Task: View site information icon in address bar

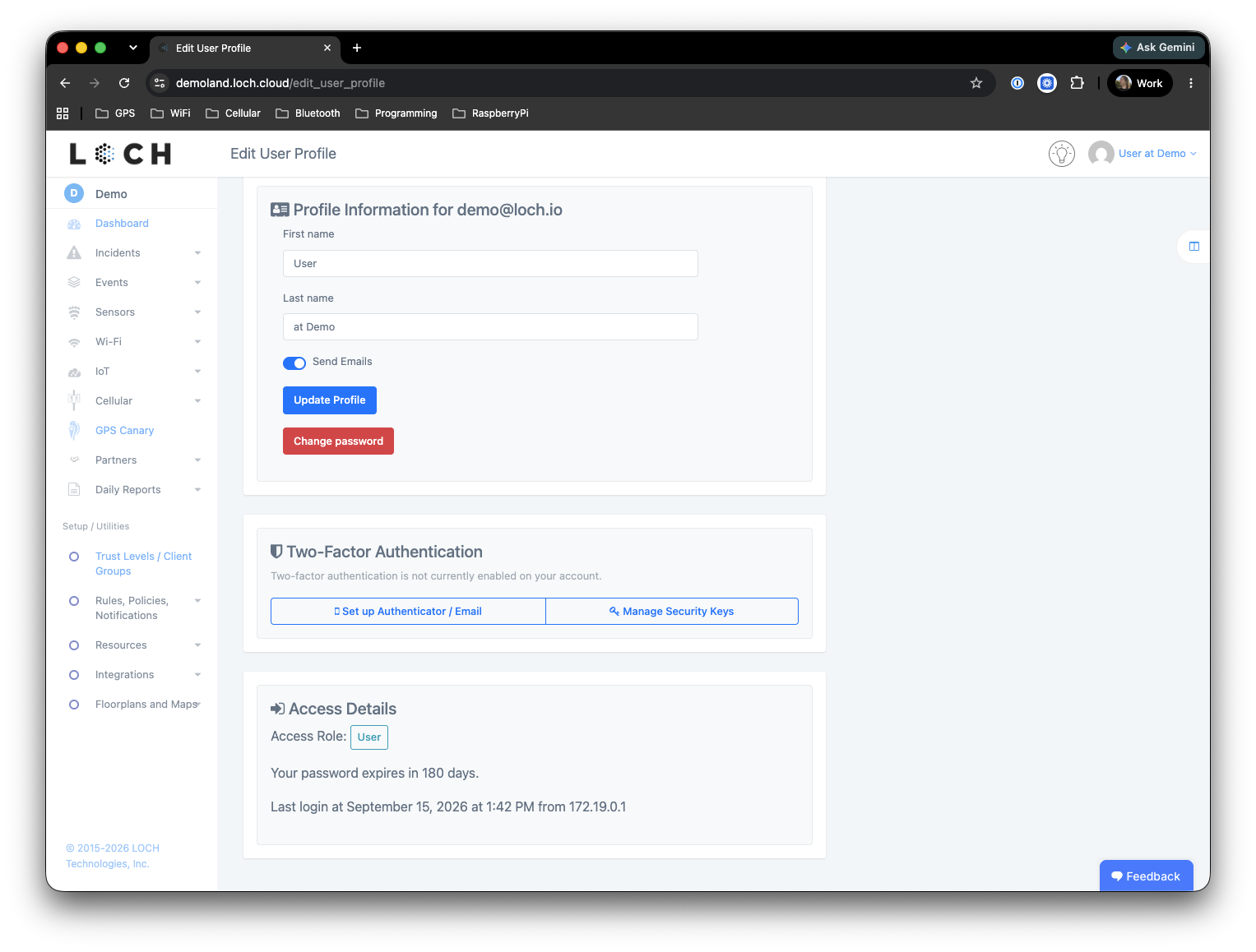Action: point(160,83)
